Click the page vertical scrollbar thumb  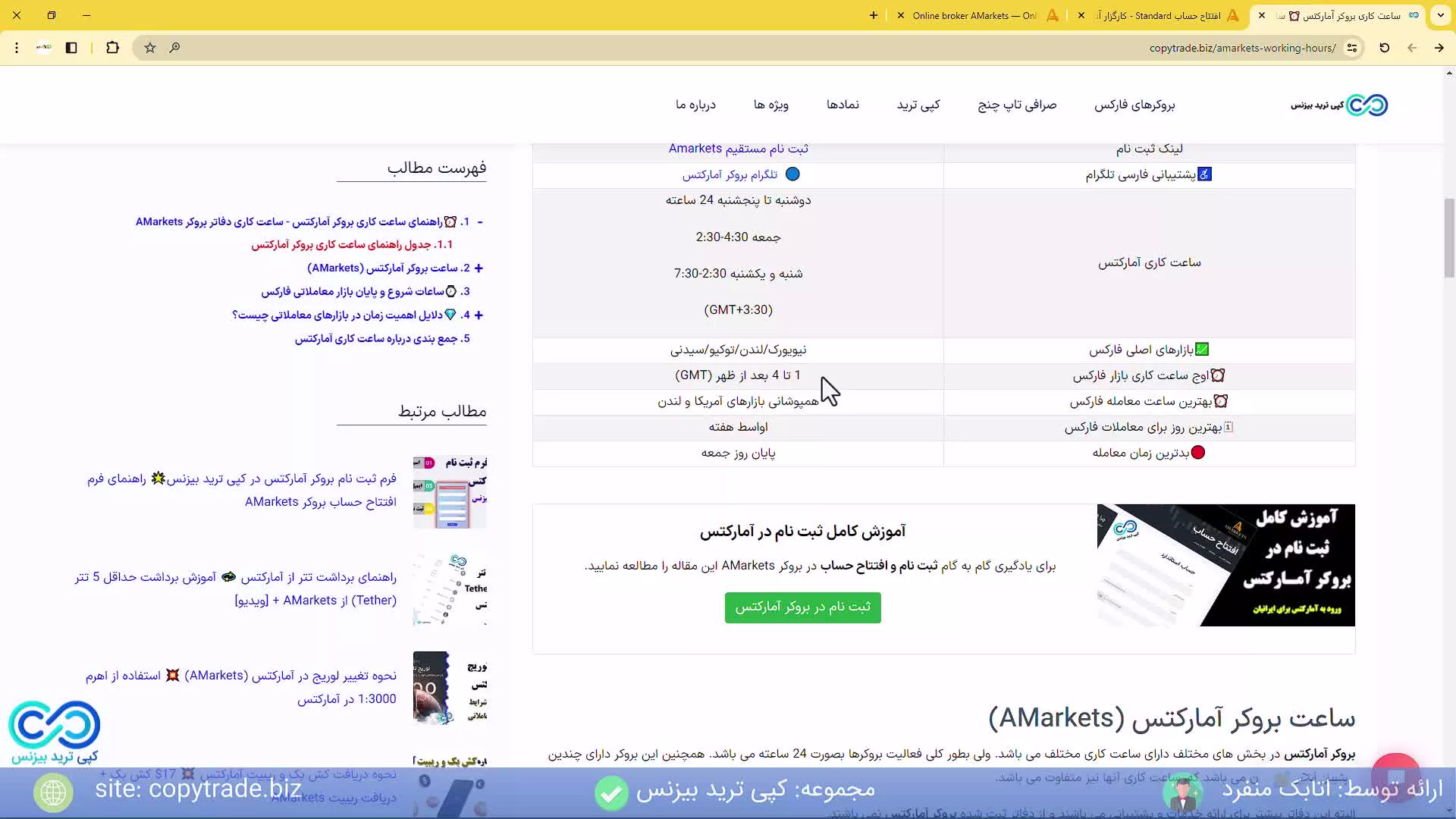[1449, 237]
